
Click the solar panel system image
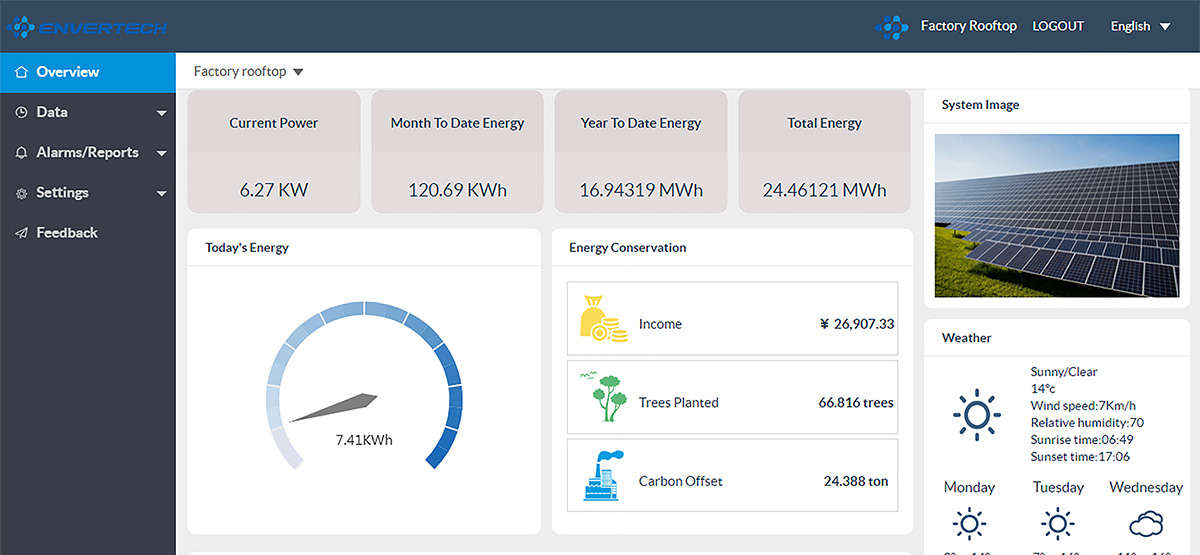1056,215
